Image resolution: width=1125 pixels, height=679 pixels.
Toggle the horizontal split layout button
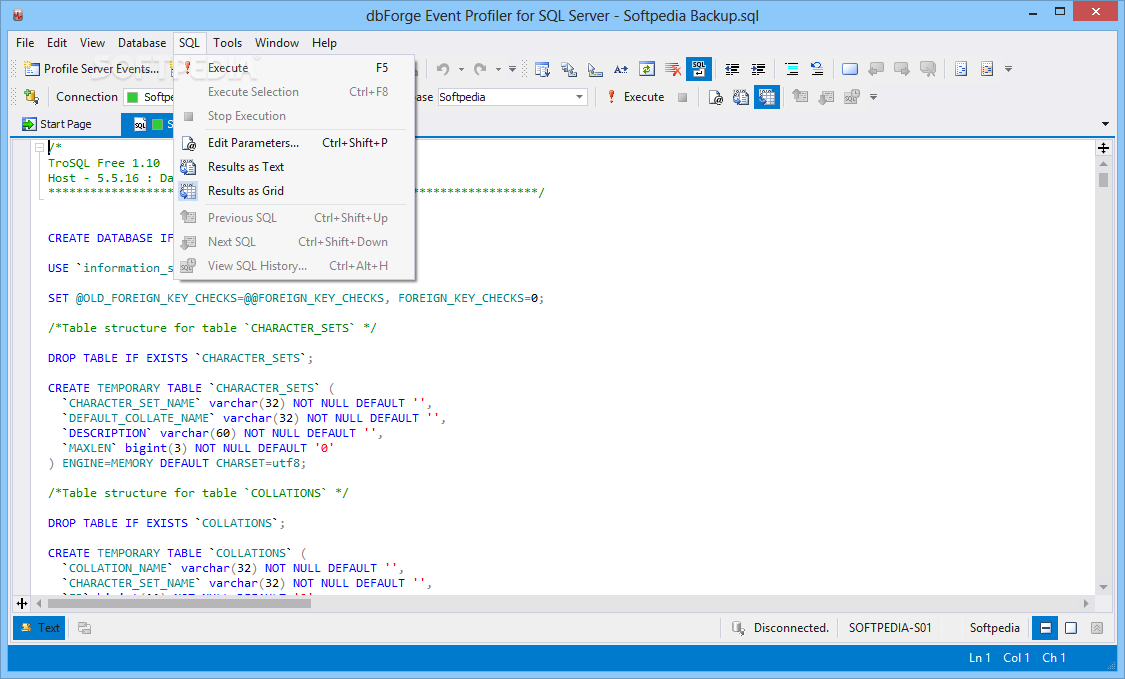coord(1046,628)
